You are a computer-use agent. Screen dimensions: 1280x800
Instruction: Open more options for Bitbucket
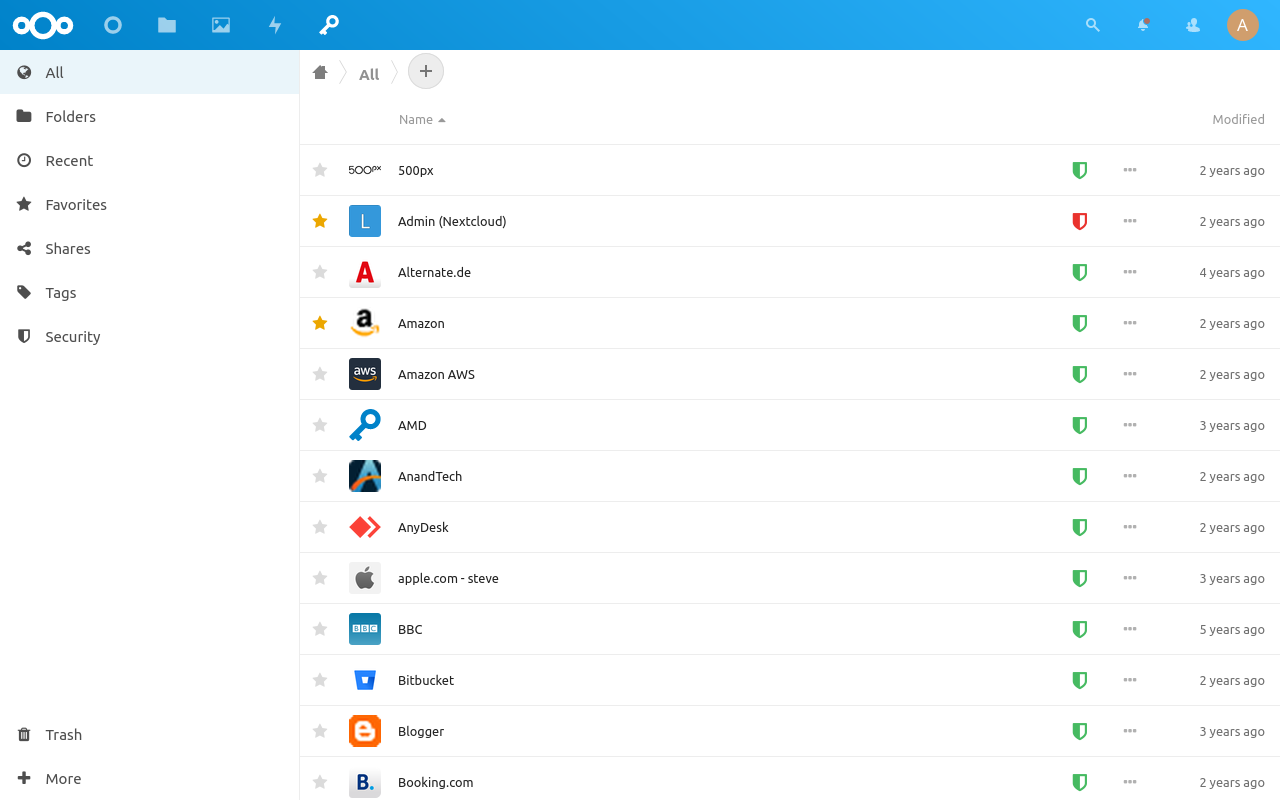point(1130,680)
